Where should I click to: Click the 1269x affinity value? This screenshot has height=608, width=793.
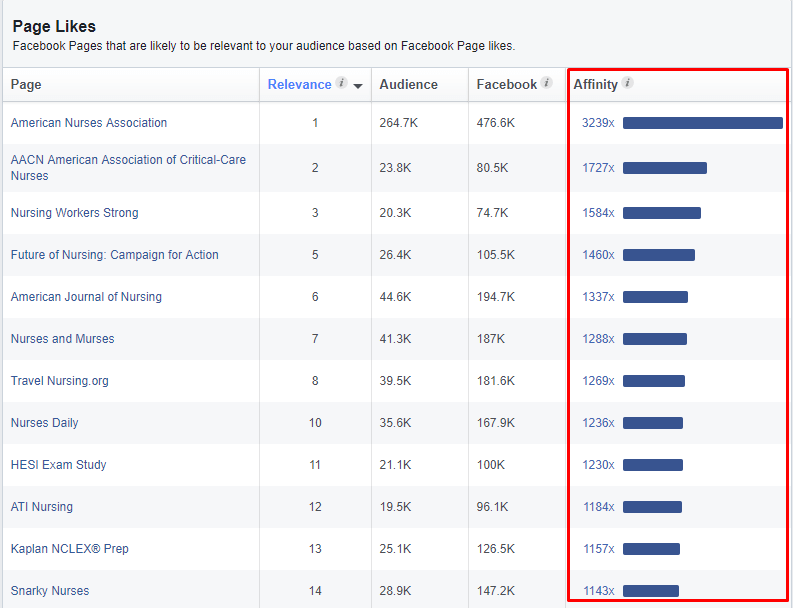tap(598, 380)
